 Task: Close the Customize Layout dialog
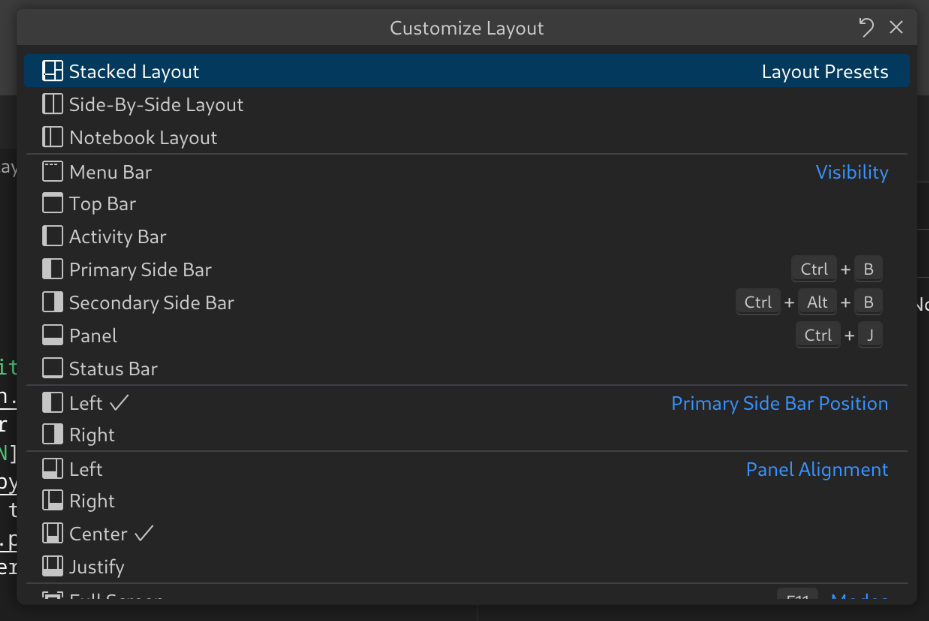897,27
